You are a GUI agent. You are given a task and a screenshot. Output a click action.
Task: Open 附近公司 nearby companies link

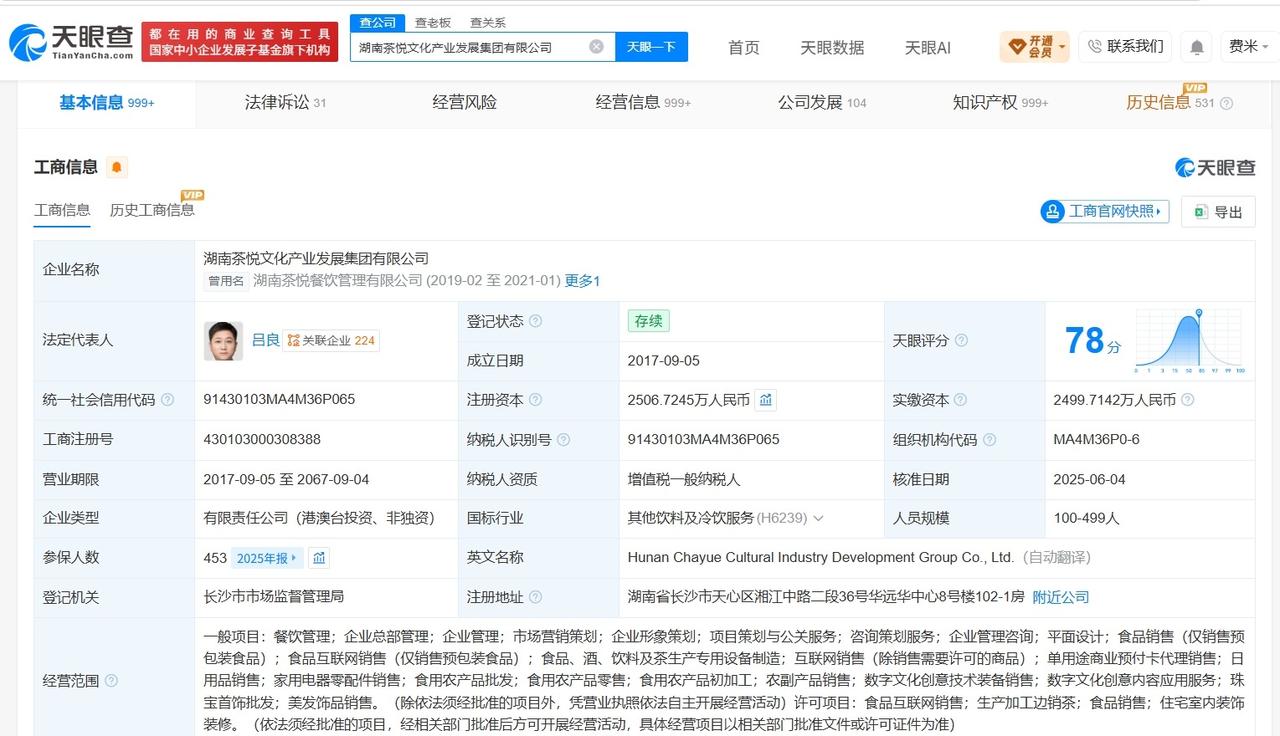pos(1061,597)
